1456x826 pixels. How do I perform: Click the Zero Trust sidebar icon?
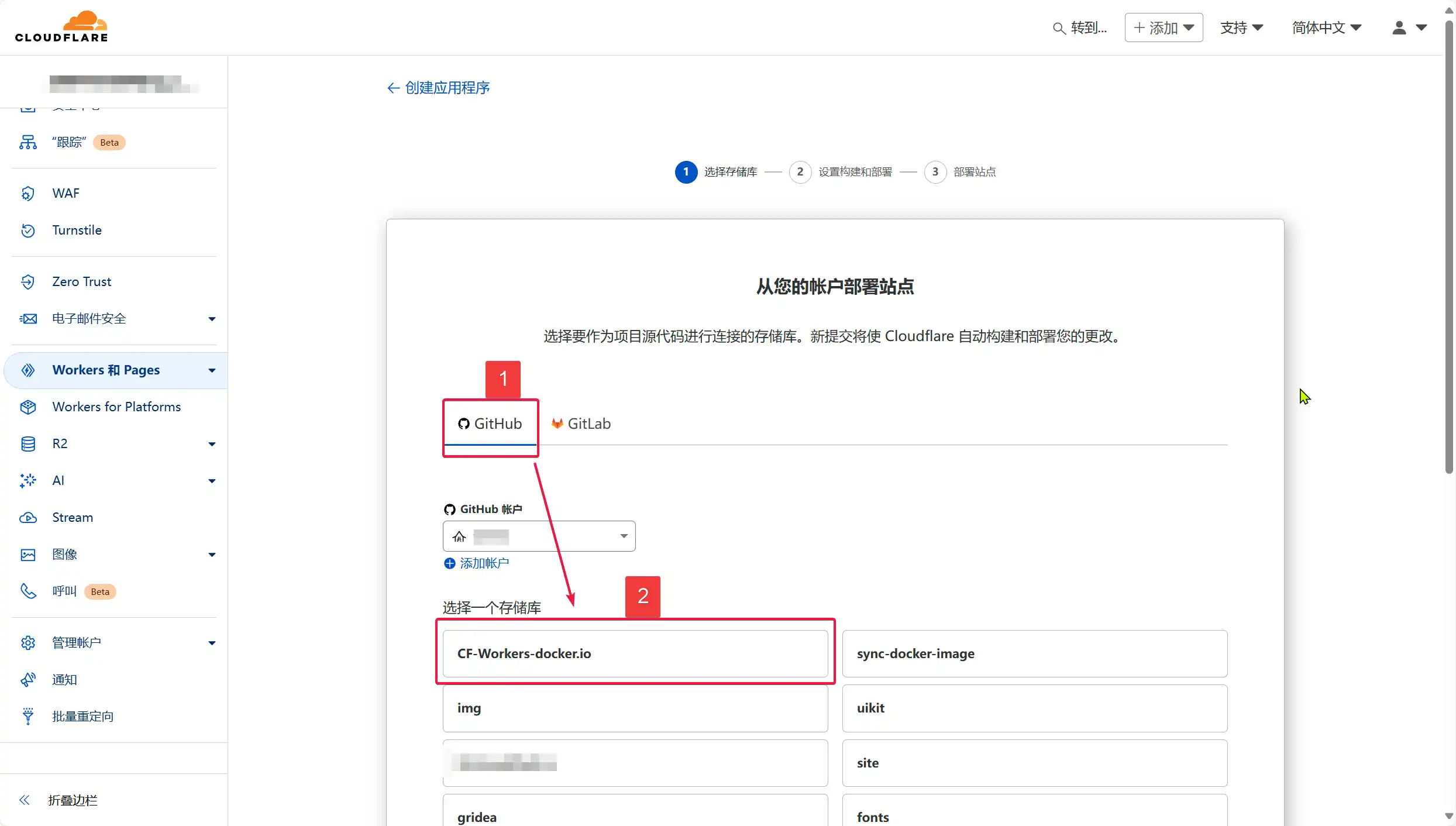28,282
